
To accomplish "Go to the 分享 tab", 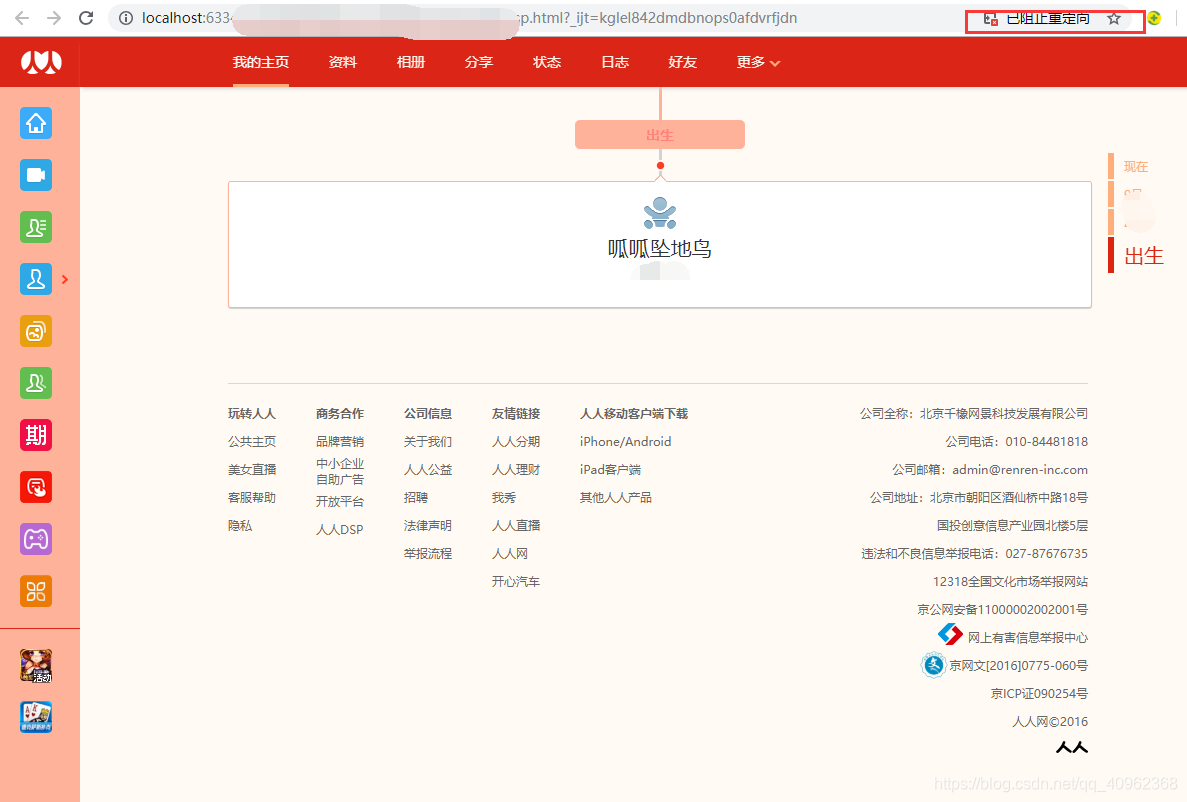I will pyautogui.click(x=478, y=62).
